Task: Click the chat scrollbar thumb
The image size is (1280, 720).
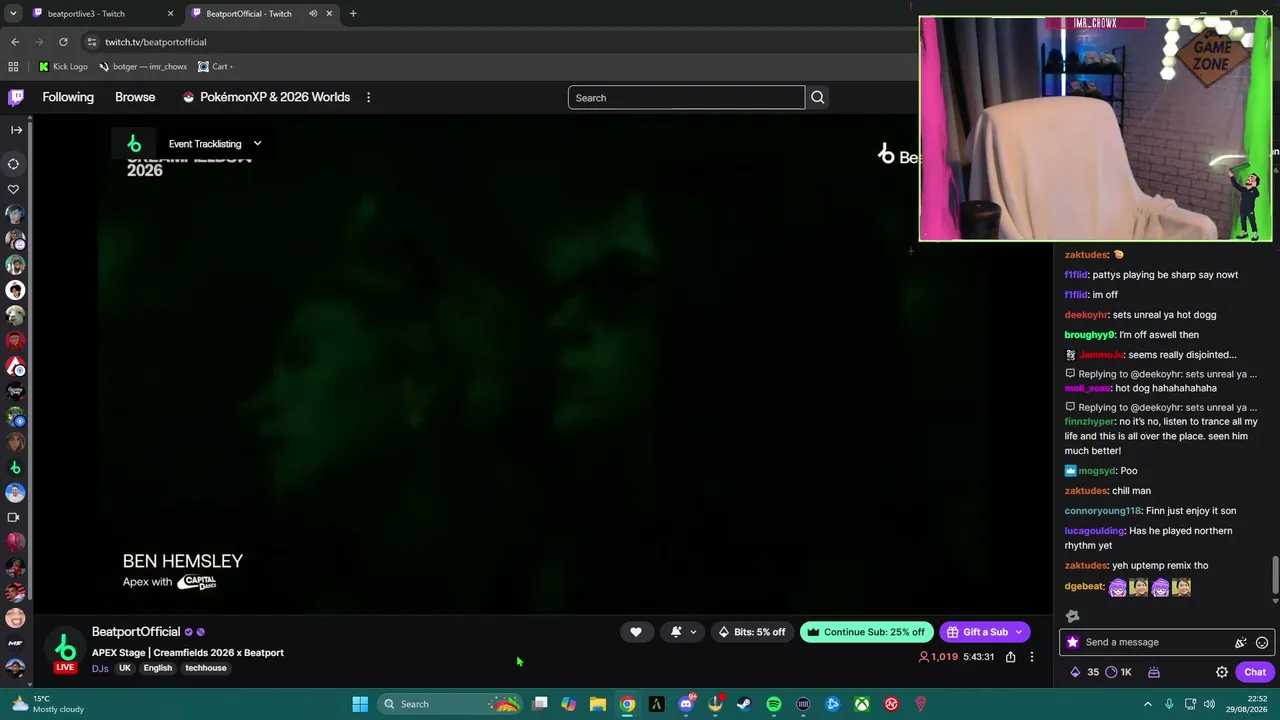Action: coord(1275,576)
